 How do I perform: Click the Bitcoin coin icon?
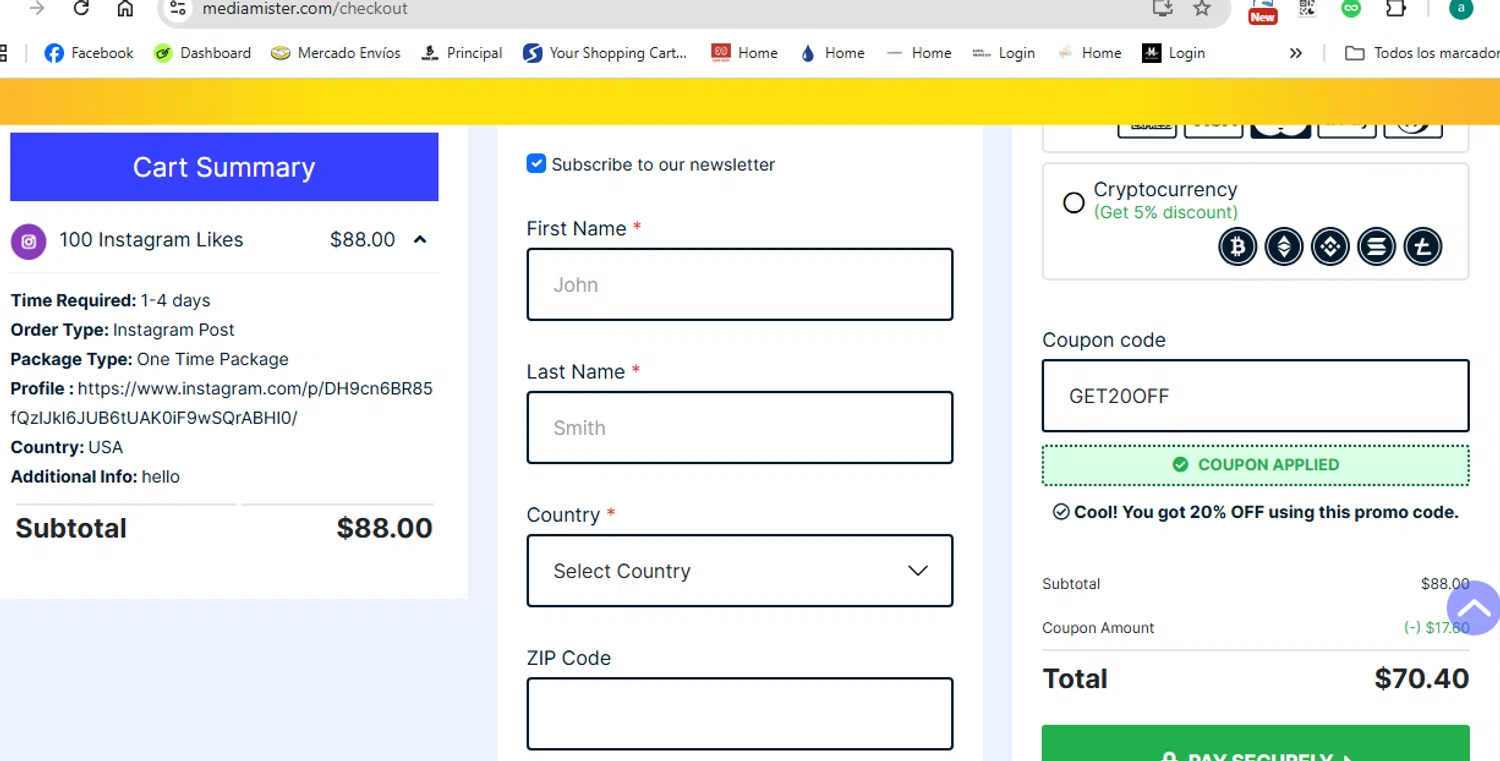click(1237, 246)
